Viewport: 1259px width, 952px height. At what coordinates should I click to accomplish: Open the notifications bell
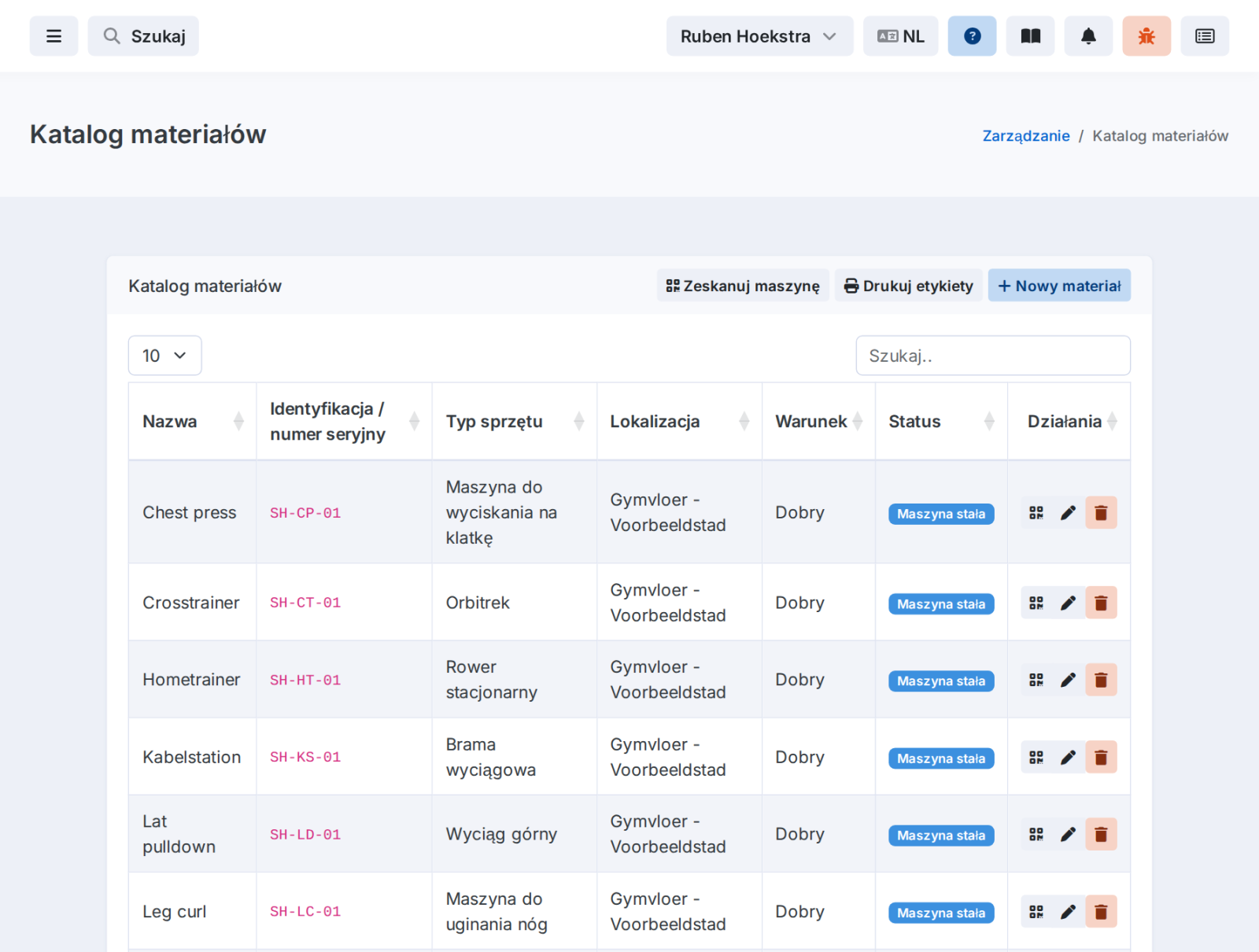point(1088,36)
